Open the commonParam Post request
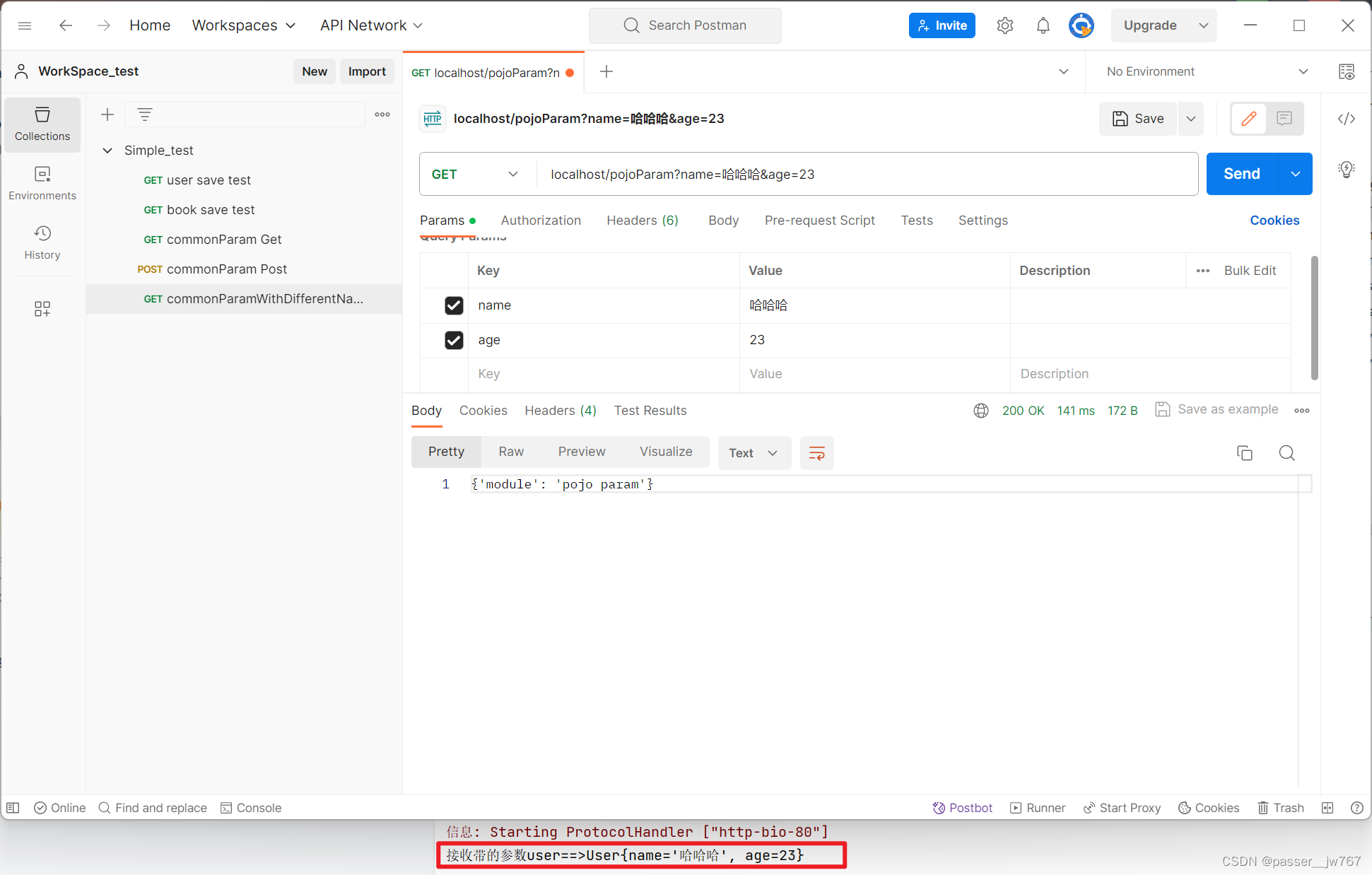This screenshot has width=1372, height=875. 244,269
